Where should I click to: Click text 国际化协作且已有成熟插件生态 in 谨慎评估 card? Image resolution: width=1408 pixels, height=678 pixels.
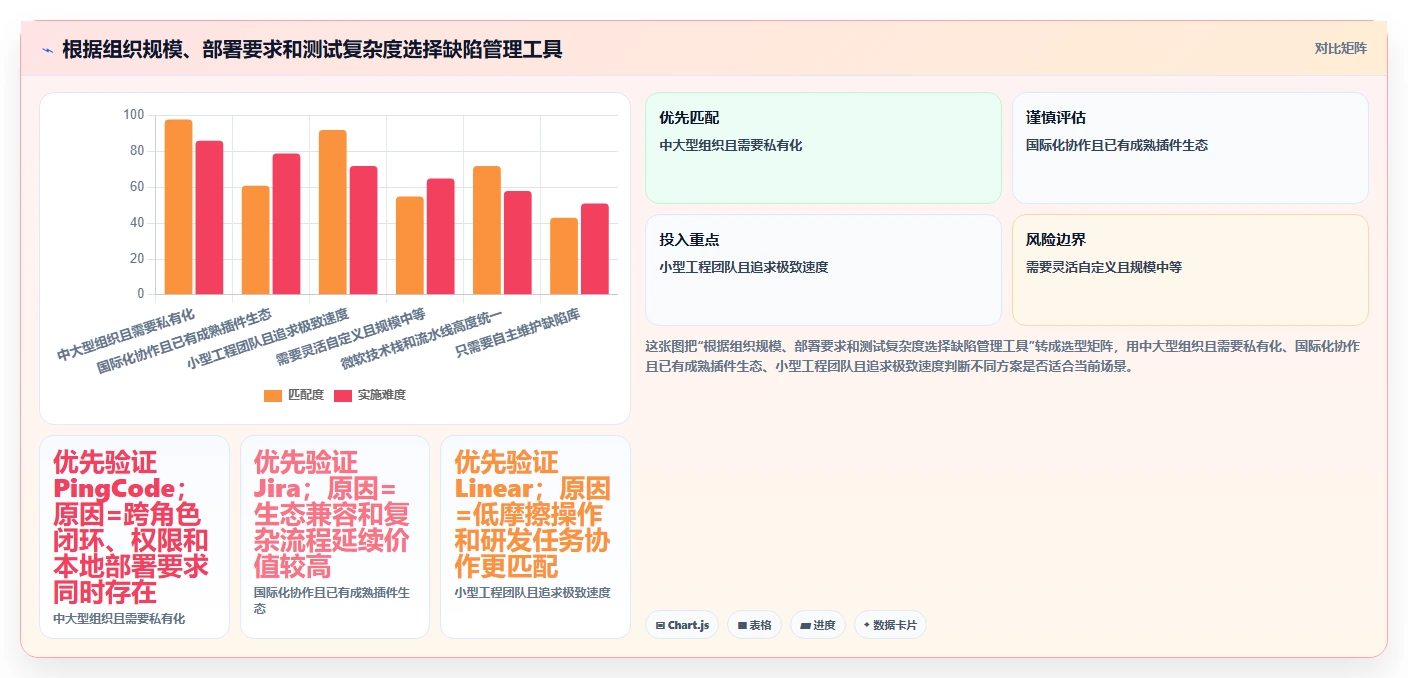tap(1117, 145)
